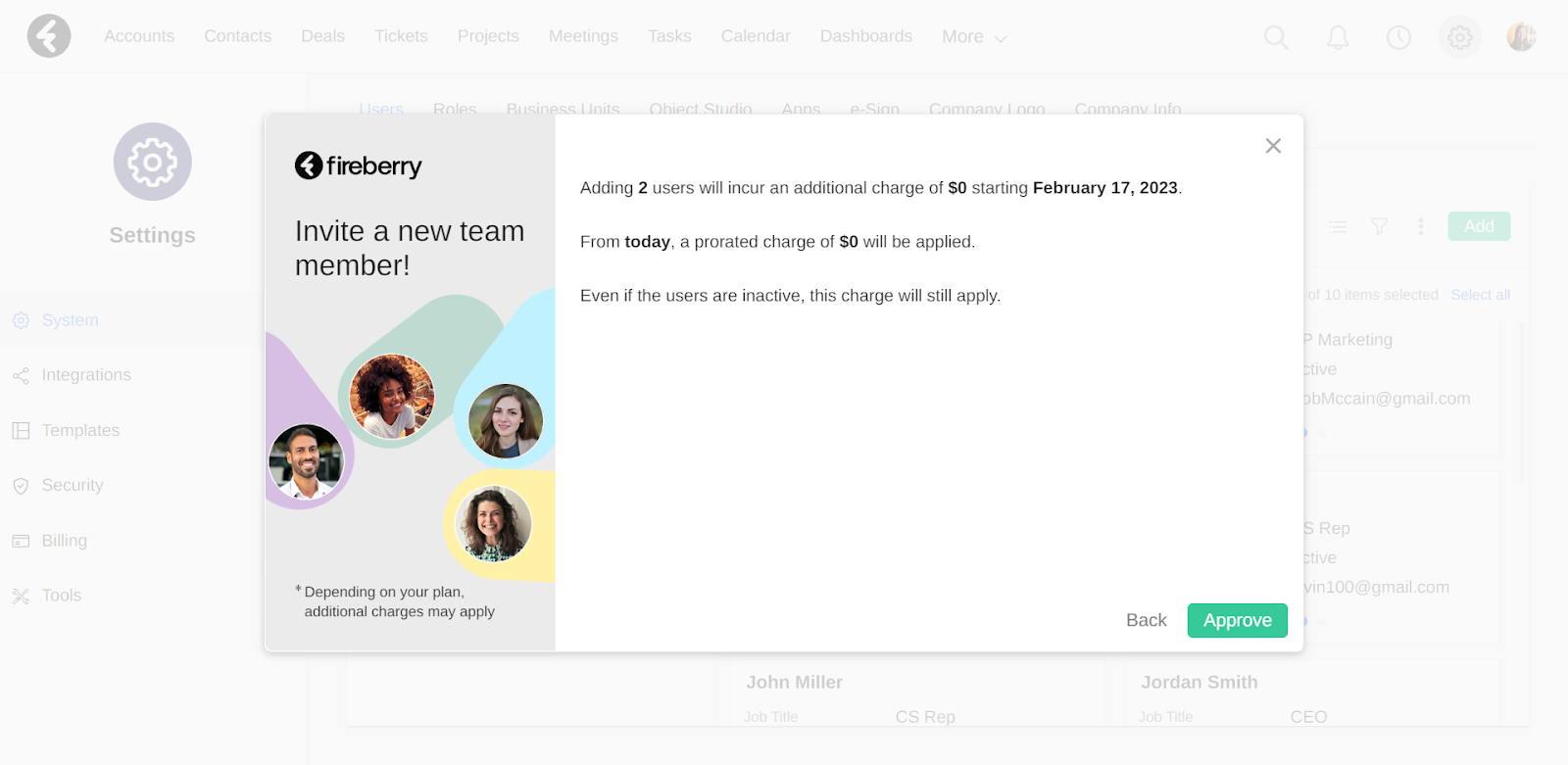The height and width of the screenshot is (765, 1568).
Task: Switch to the Users tab
Action: point(381,109)
